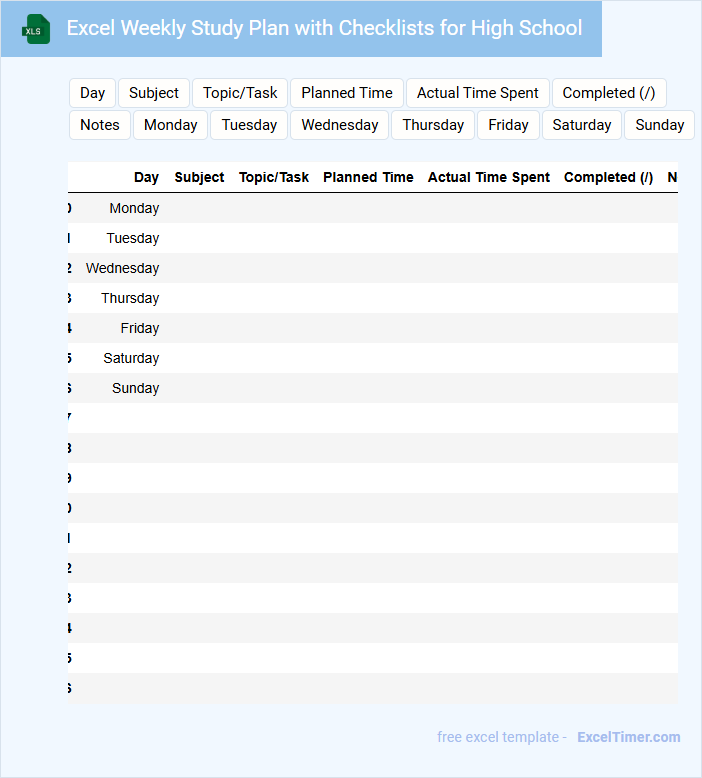This screenshot has width=702, height=778.
Task: Select the Sunday table cell
Action: (x=135, y=388)
